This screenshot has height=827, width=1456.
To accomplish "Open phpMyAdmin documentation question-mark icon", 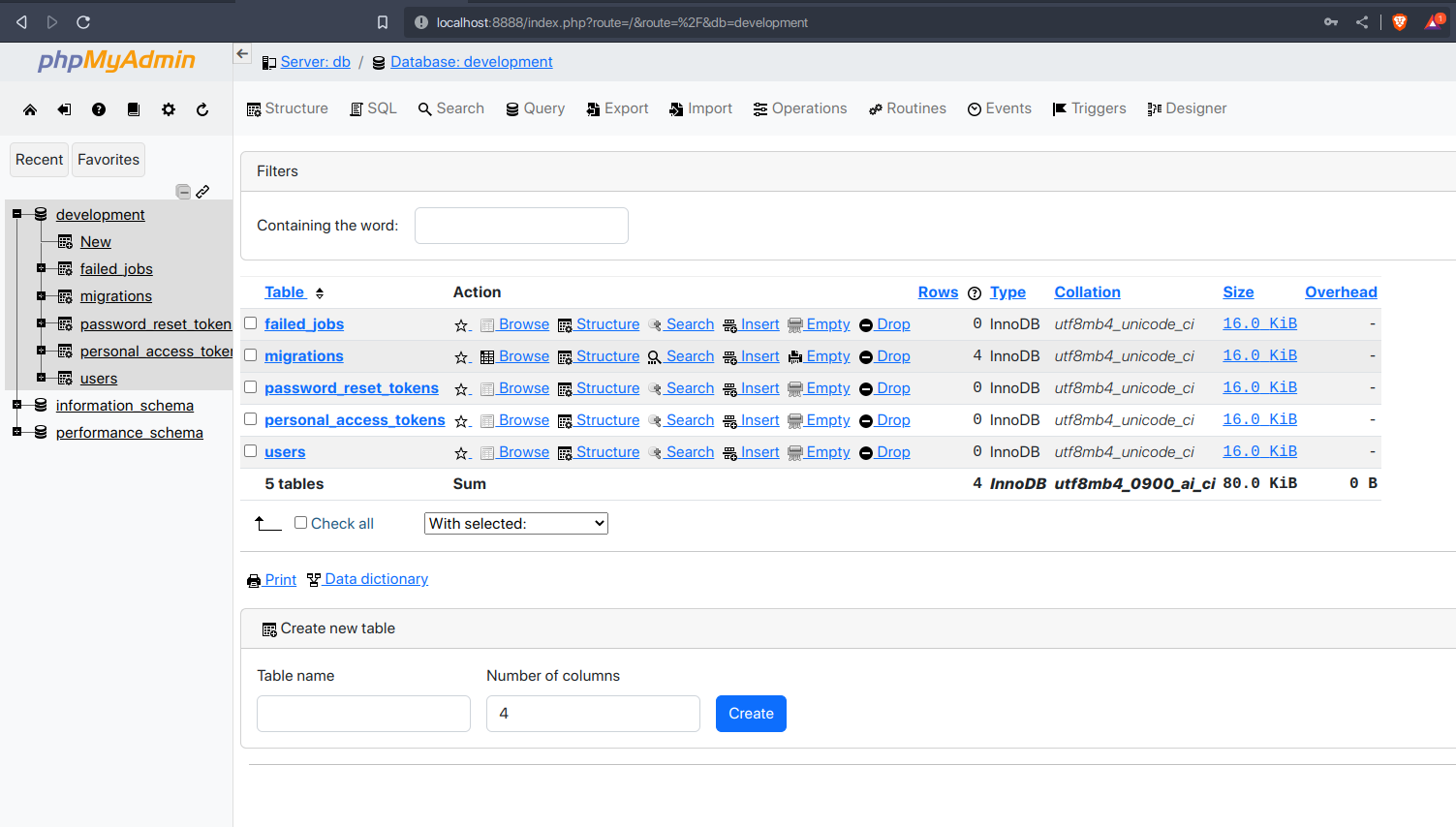I will click(99, 109).
